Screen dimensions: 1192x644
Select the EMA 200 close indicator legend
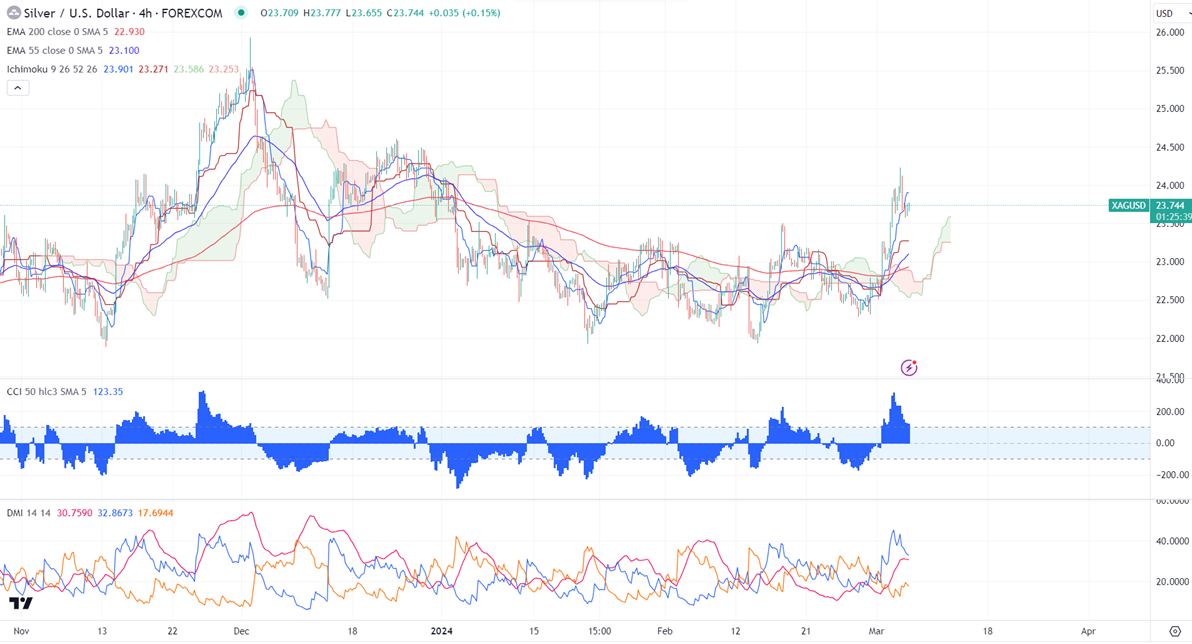point(57,32)
